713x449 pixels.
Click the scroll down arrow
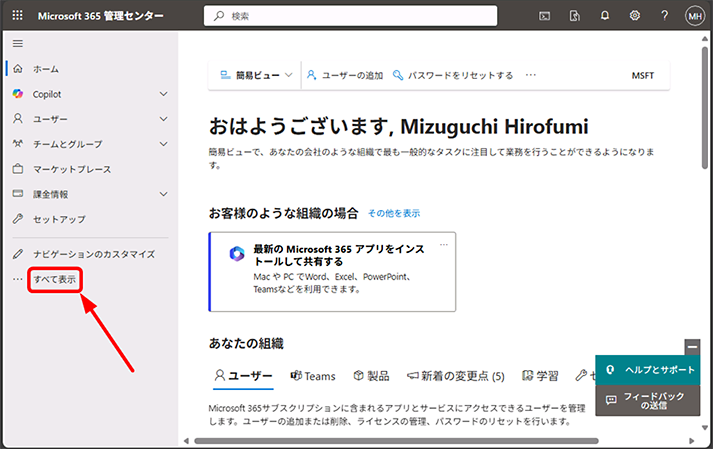click(x=704, y=427)
